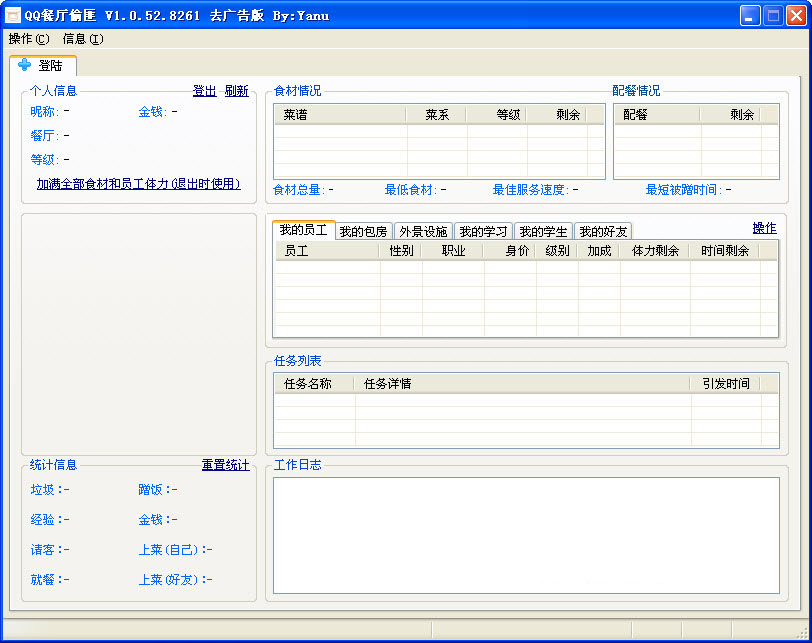The height and width of the screenshot is (643, 812).
Task: Select the 我的学生 tab
Action: 543,232
